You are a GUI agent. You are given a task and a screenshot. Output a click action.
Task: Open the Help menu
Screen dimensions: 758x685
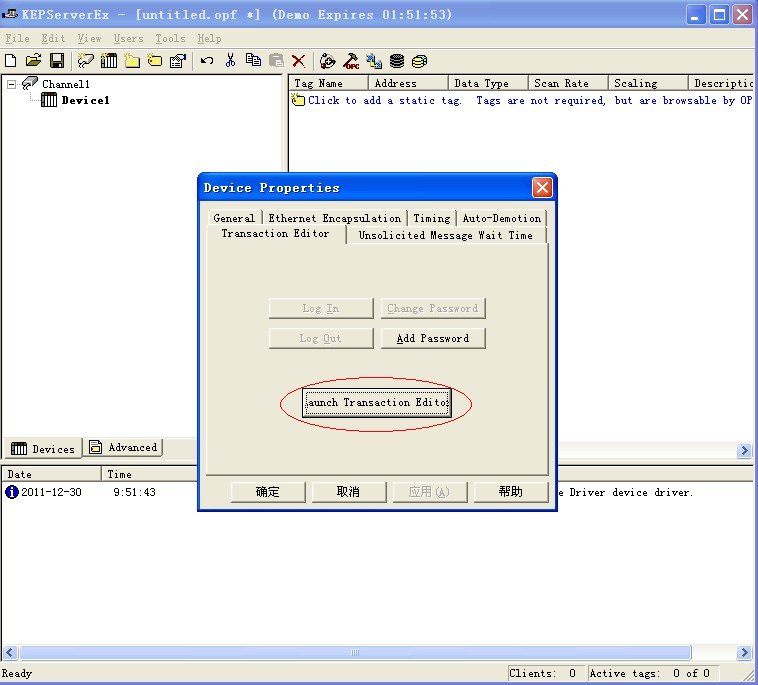pos(209,39)
